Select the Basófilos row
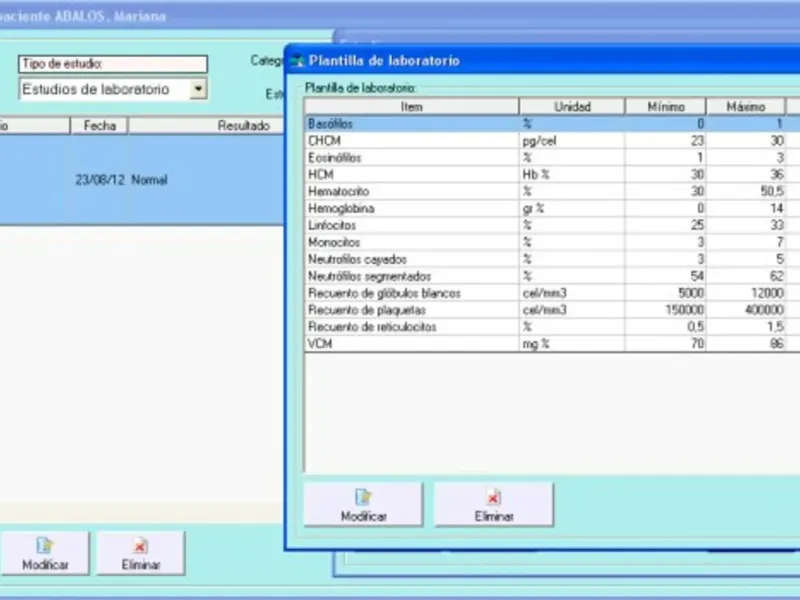 pos(552,123)
